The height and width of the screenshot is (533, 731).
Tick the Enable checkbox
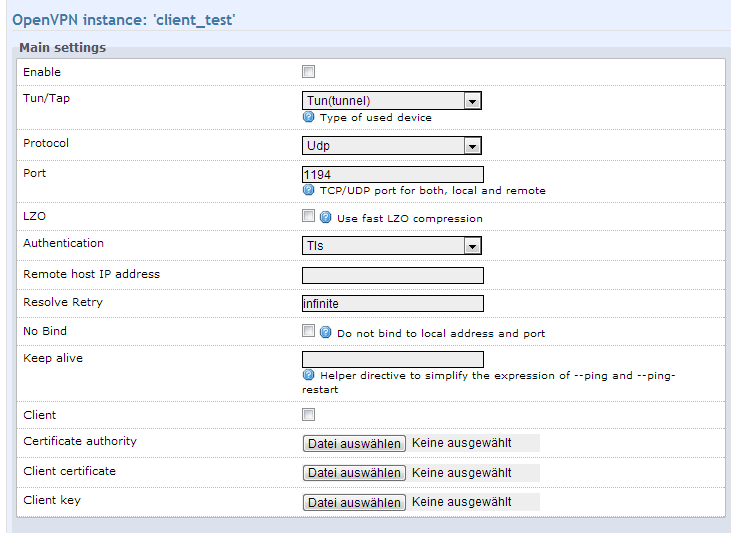(x=309, y=72)
